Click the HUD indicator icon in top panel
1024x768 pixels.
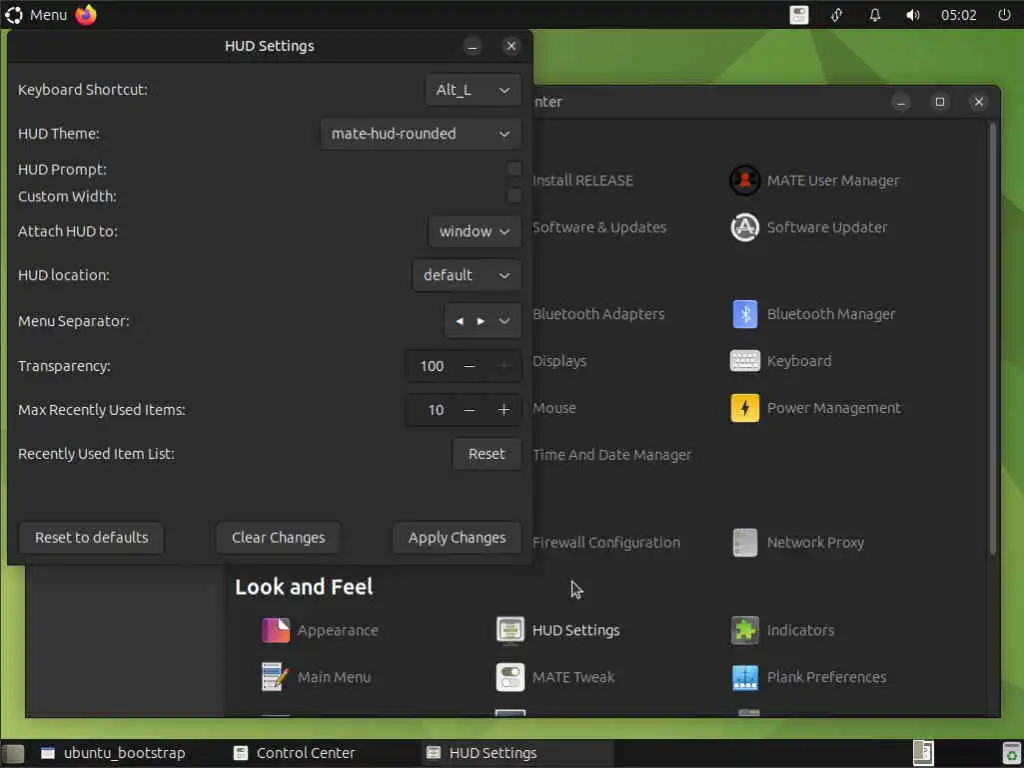click(x=799, y=15)
